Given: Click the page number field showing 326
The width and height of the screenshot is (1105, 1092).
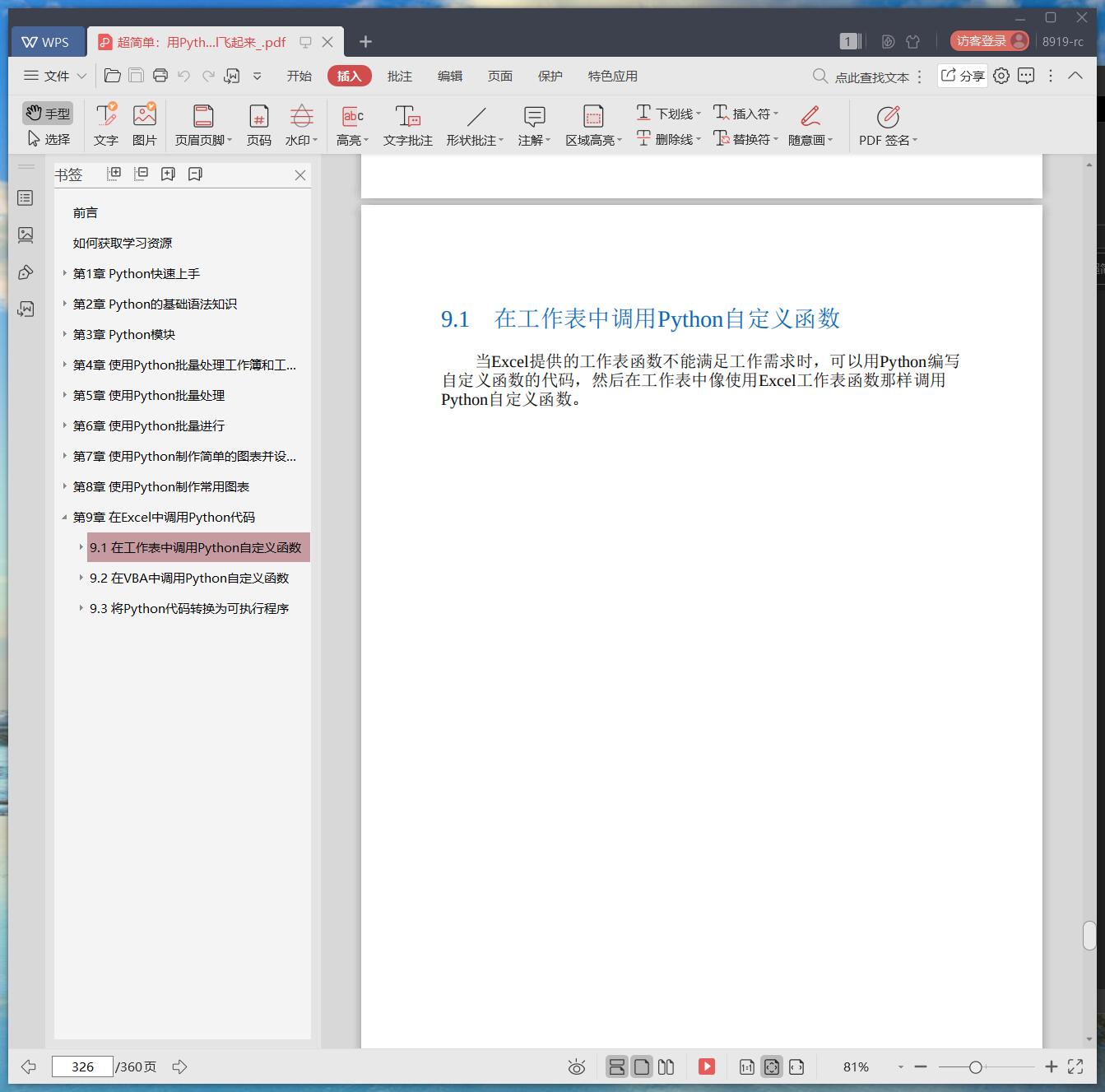Looking at the screenshot, I should (x=82, y=1066).
